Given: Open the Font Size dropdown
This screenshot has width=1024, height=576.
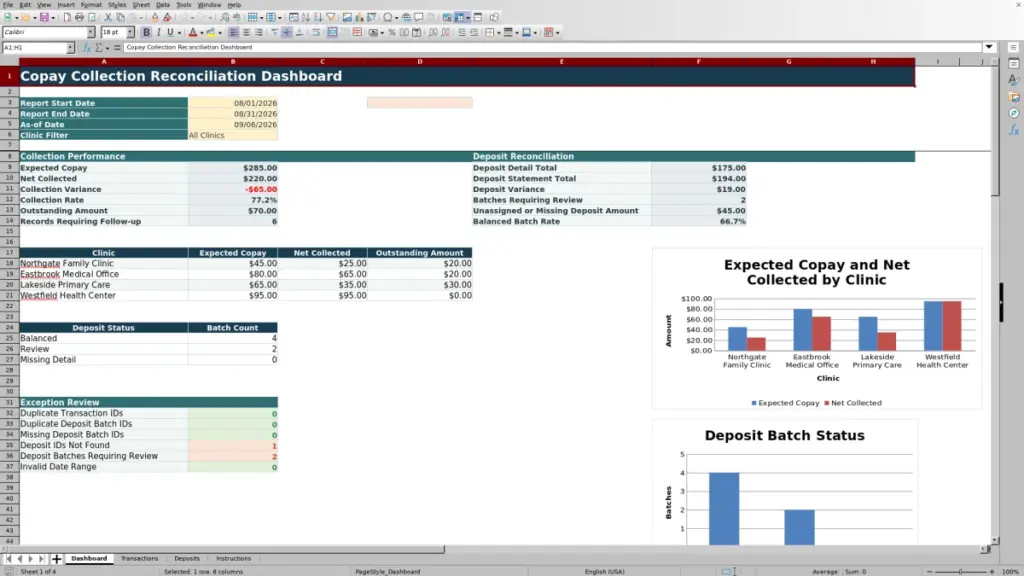Looking at the screenshot, I should 130,32.
